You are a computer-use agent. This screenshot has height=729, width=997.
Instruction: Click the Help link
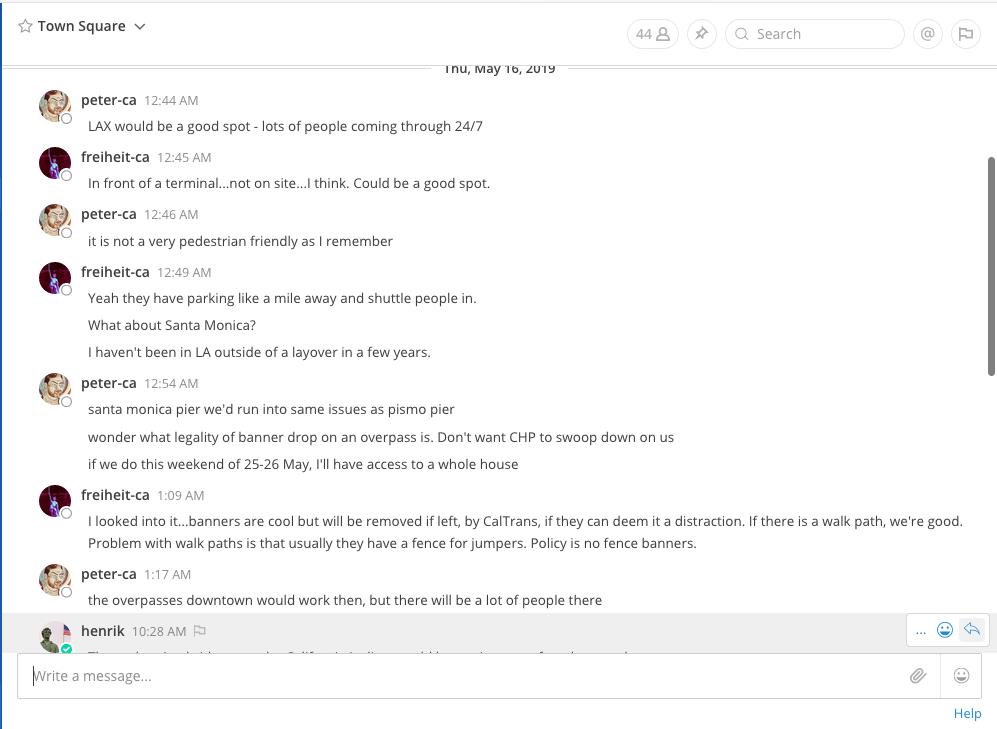point(967,713)
